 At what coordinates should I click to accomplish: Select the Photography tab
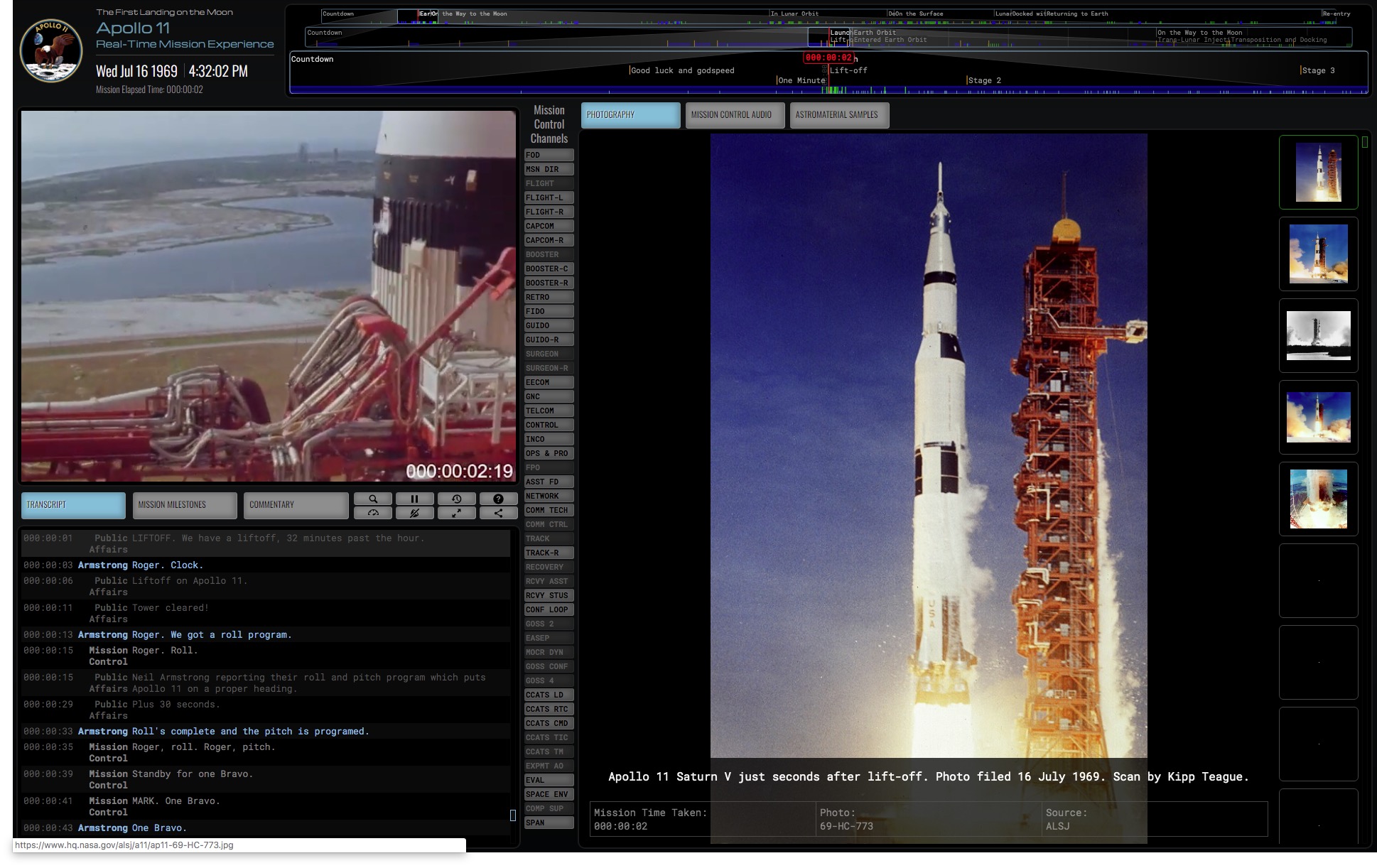pos(630,115)
